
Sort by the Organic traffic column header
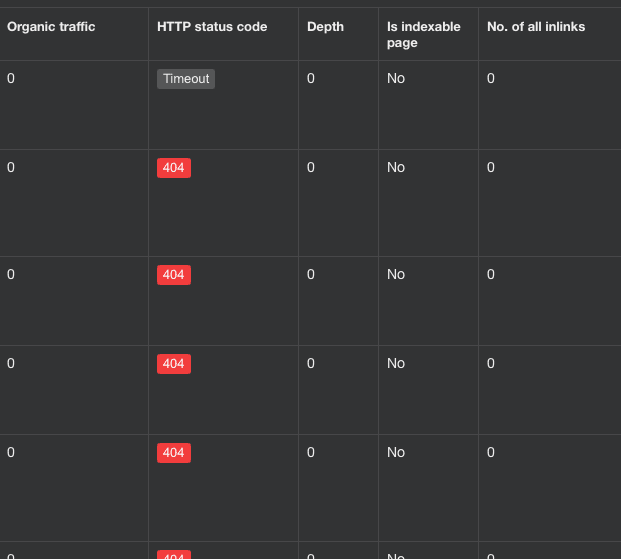(51, 27)
